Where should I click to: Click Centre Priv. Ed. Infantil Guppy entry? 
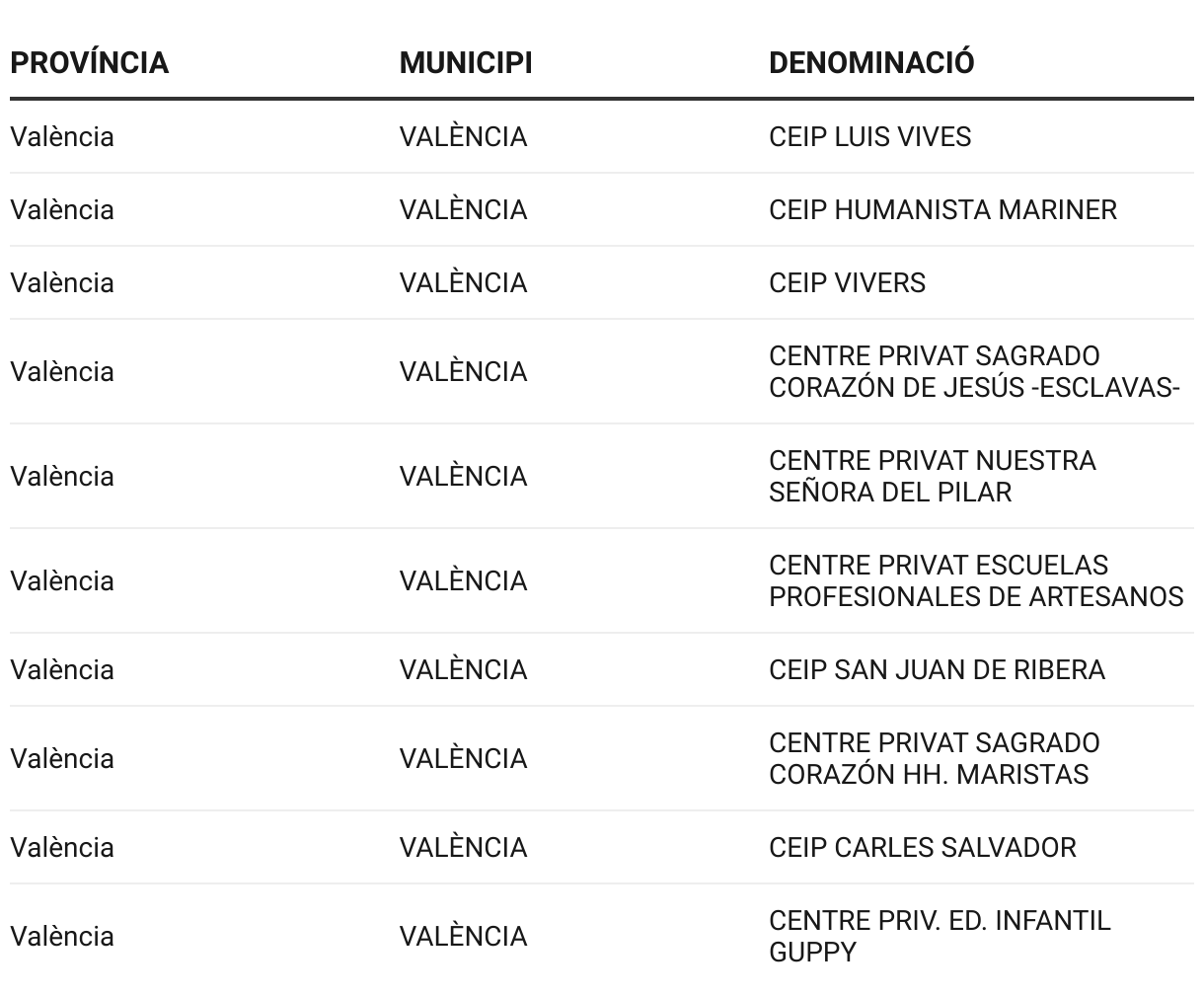939,936
